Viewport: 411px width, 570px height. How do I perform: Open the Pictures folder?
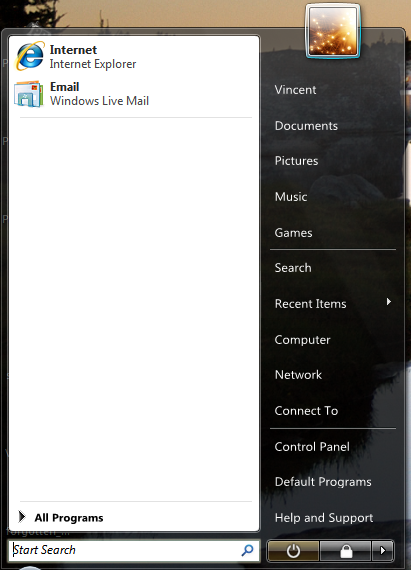pyautogui.click(x=296, y=161)
